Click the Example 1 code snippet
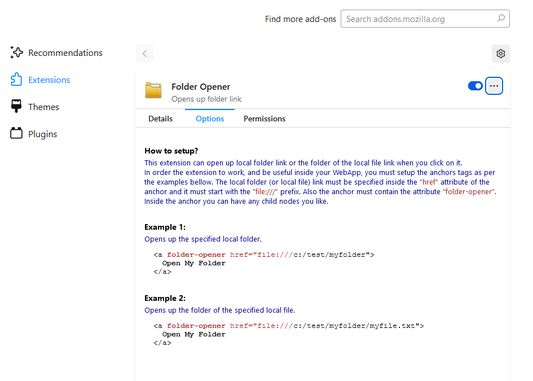The image size is (533, 381). (264, 263)
